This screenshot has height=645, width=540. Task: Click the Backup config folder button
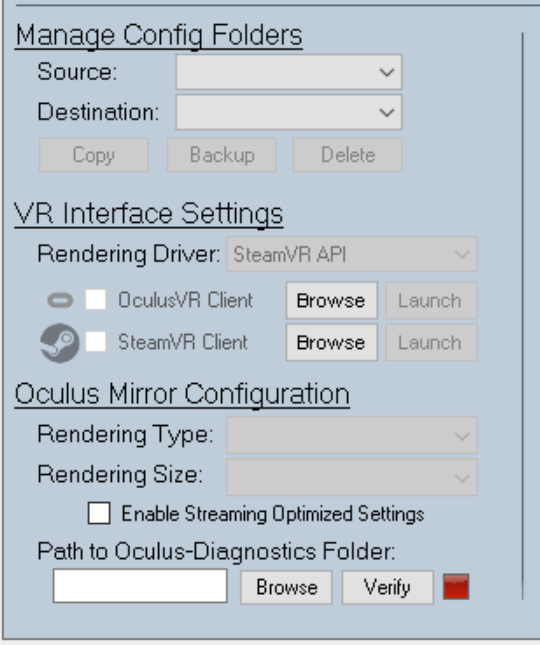click(x=222, y=155)
